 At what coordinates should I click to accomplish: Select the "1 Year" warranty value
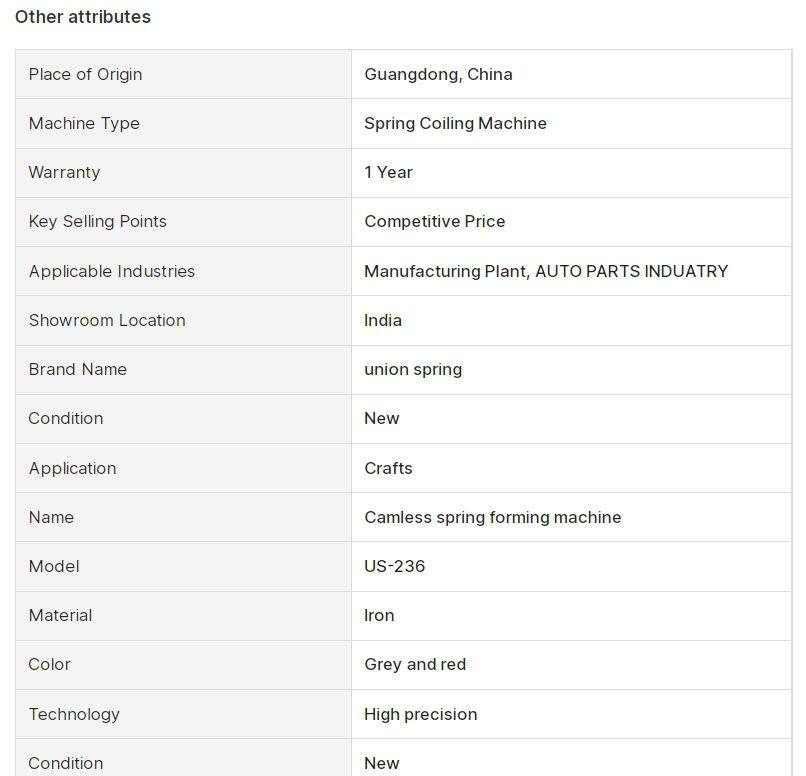(388, 172)
